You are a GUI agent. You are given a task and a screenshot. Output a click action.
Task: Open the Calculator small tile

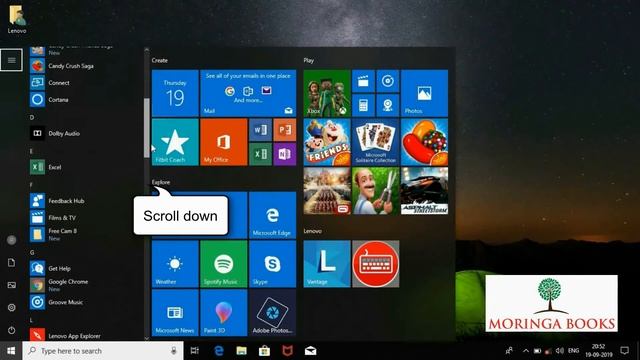coord(363,105)
